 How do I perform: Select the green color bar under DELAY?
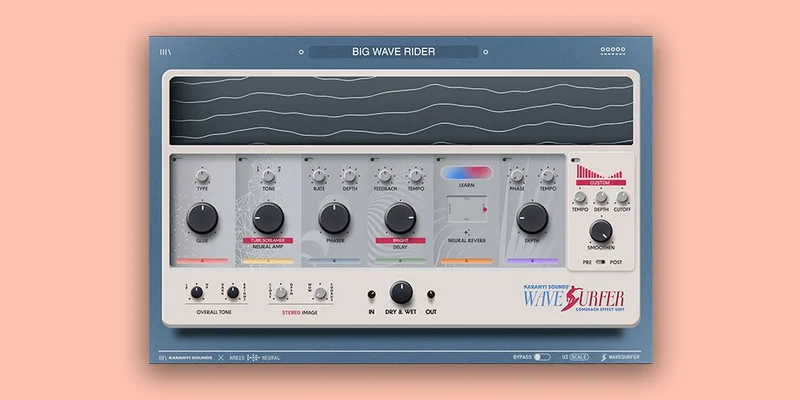pyautogui.click(x=401, y=261)
